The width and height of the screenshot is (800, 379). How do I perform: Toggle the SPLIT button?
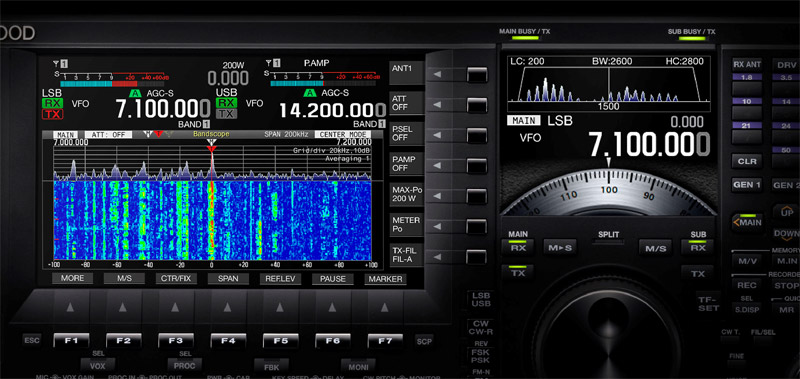coord(608,241)
